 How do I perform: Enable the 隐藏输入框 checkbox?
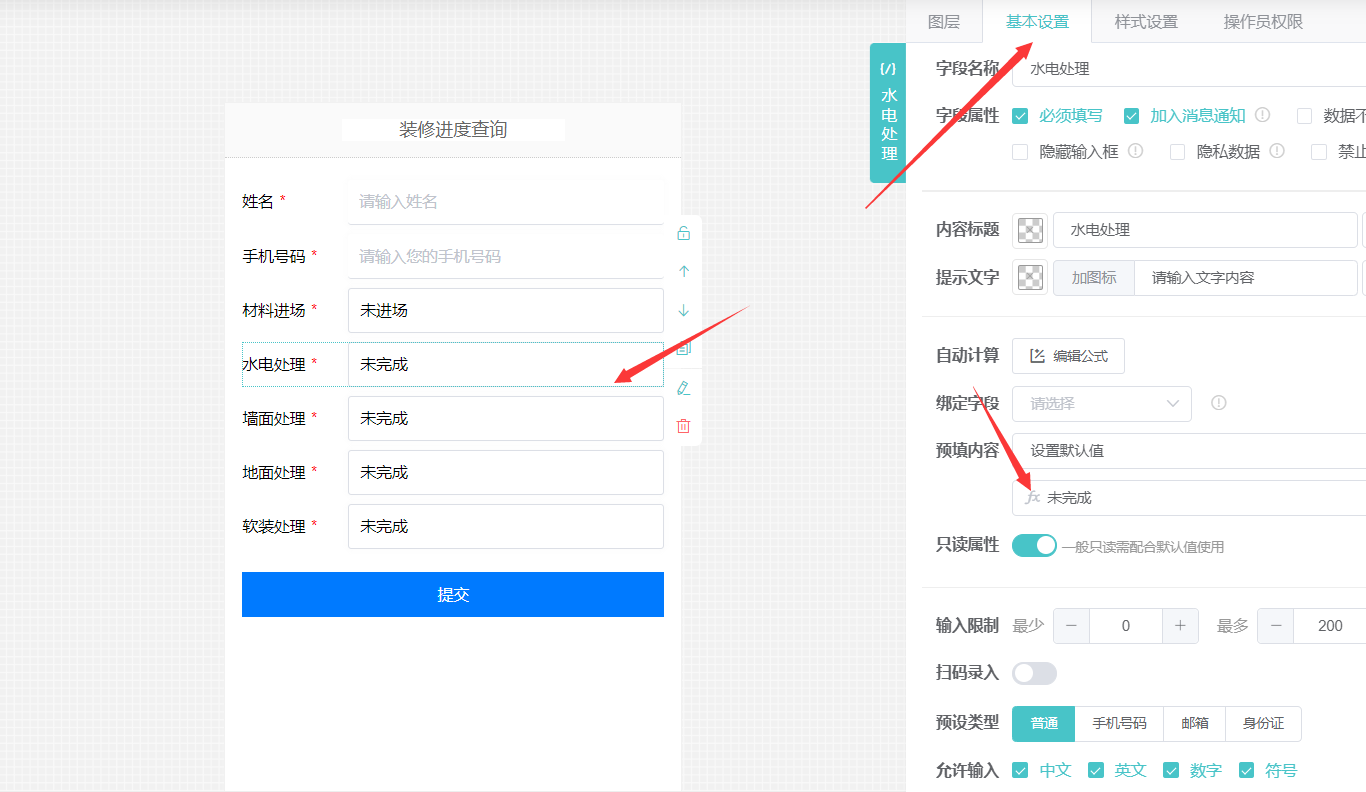(x=1020, y=152)
